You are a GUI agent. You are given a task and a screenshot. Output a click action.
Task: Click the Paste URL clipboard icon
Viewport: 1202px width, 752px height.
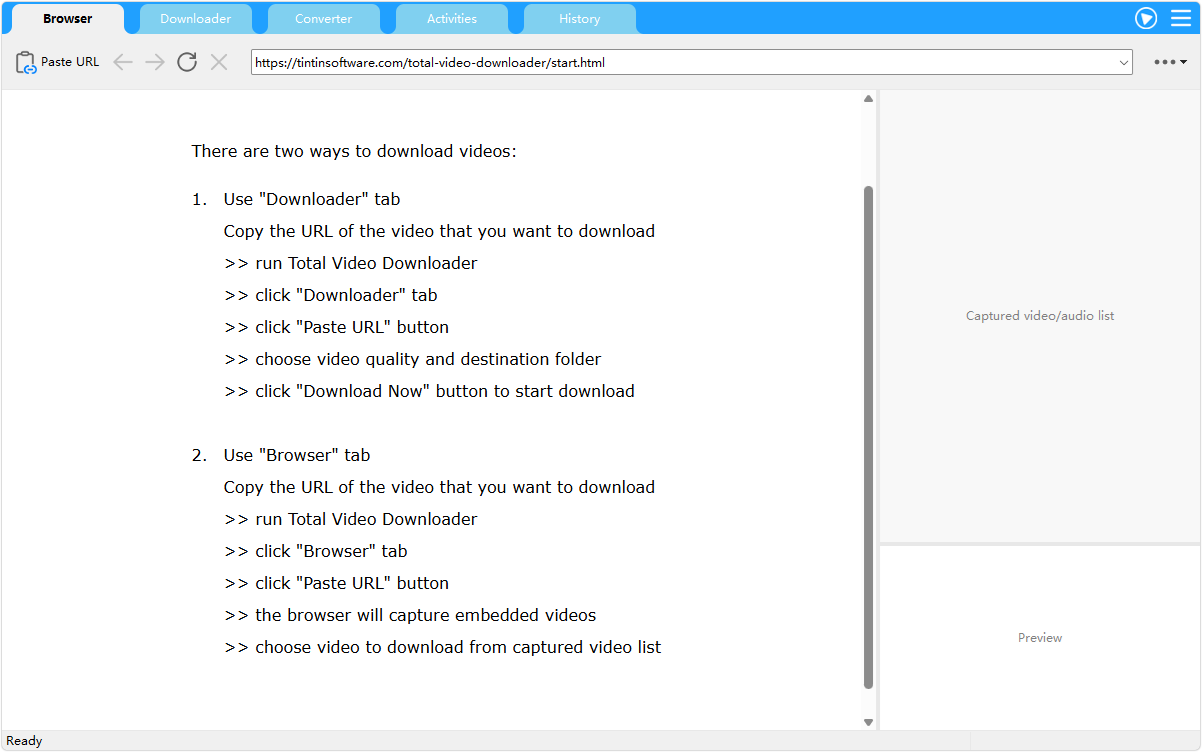point(26,62)
